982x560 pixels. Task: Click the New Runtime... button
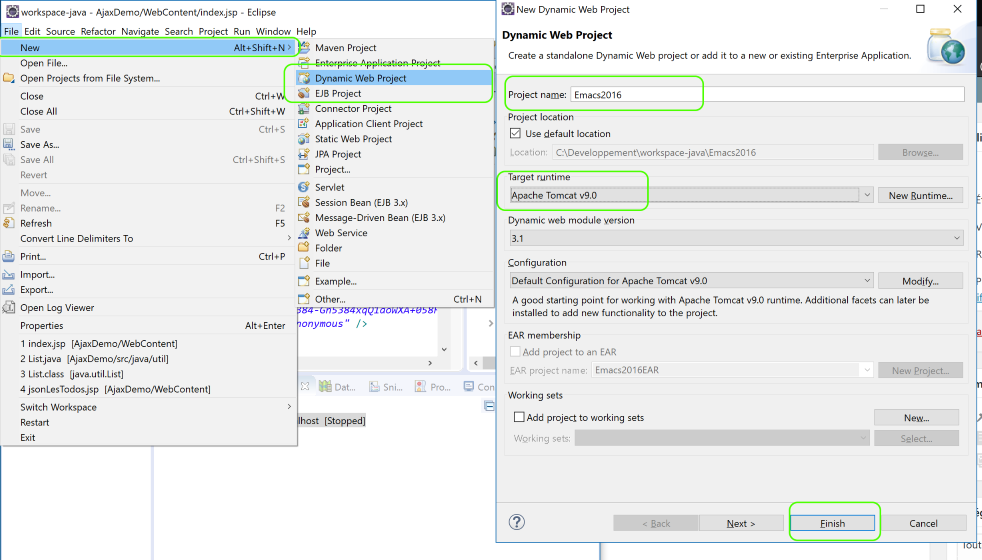[x=920, y=195]
